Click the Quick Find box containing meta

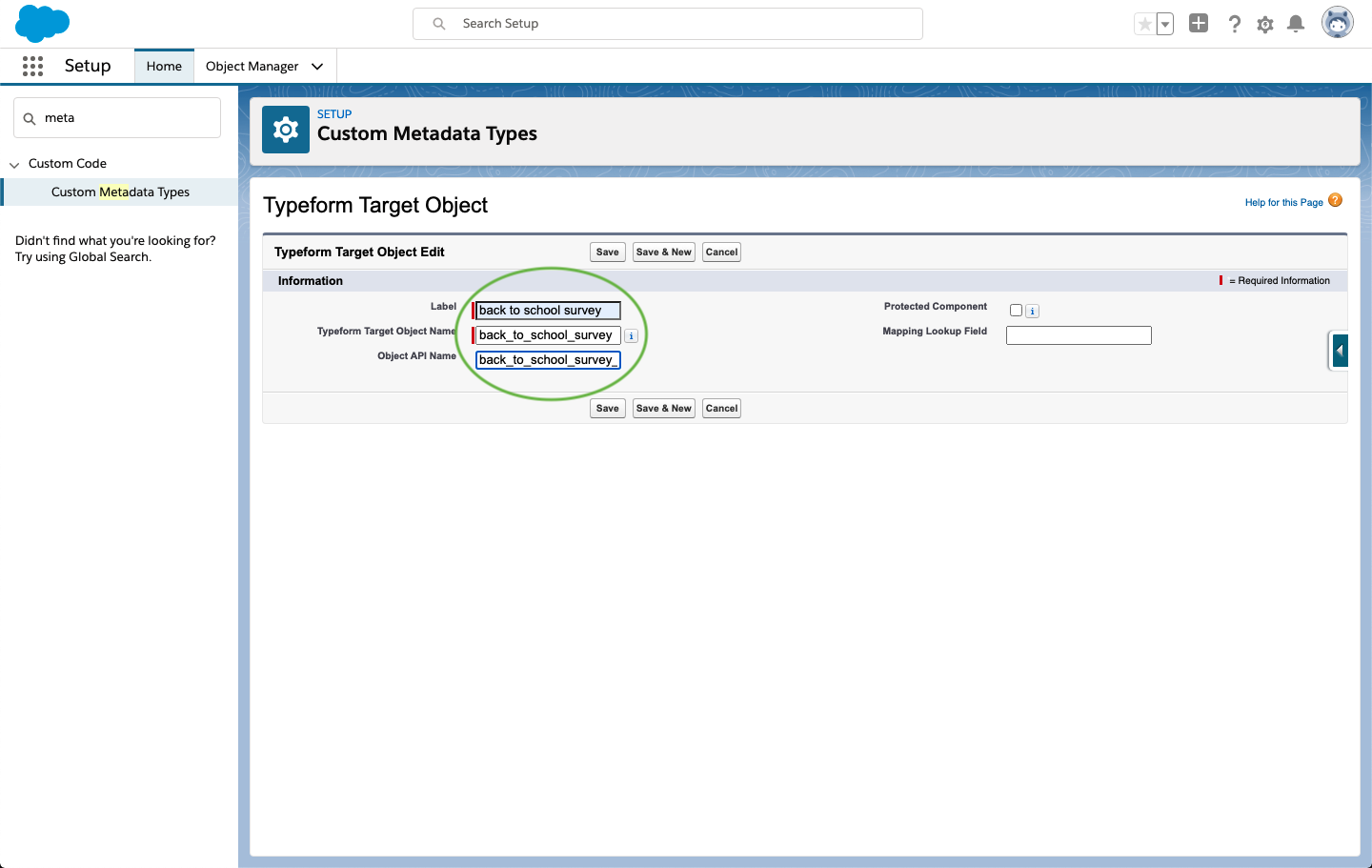[x=117, y=118]
